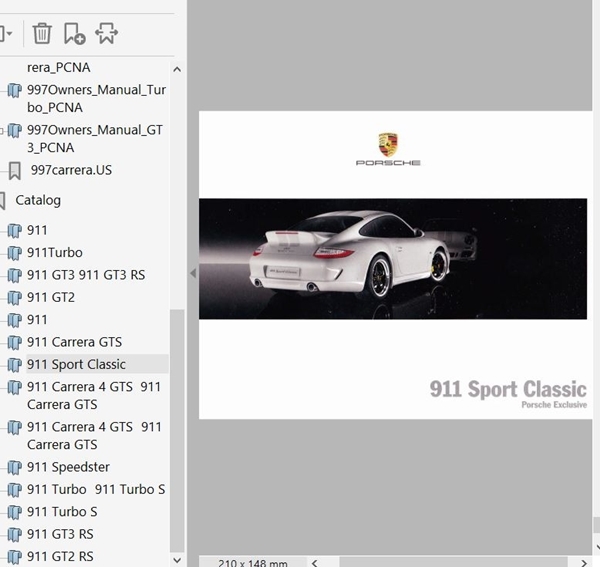This screenshot has width=600, height=567.
Task: Click the 911 Turbo S bookmark icon
Action: [x=15, y=512]
